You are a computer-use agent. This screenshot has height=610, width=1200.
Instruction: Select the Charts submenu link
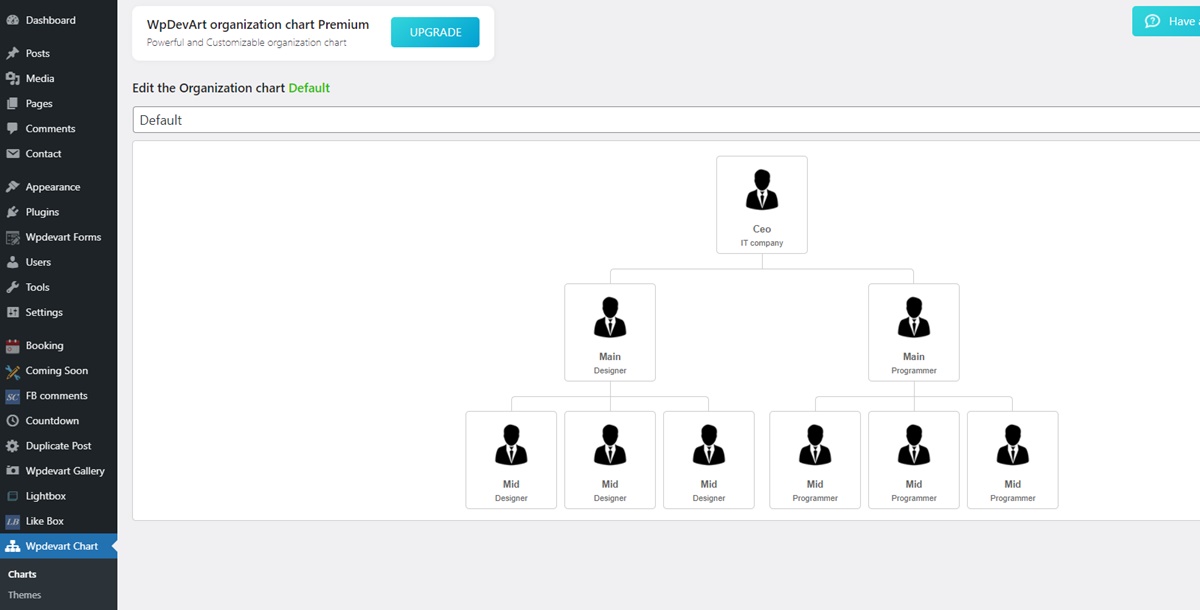point(22,574)
